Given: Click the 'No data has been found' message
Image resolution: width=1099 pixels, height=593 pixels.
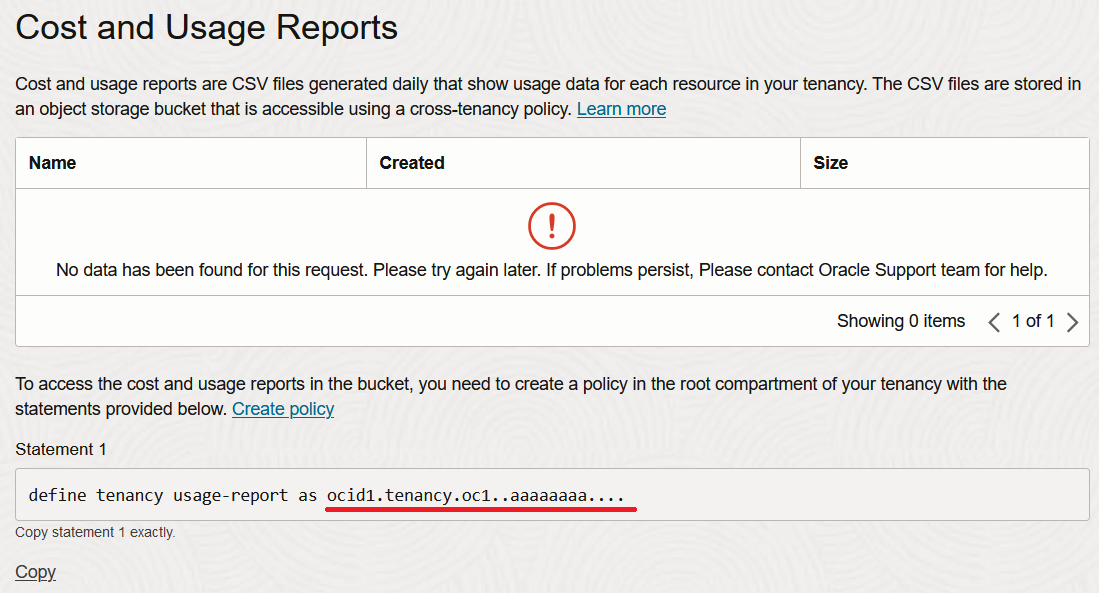Looking at the screenshot, I should coord(552,270).
